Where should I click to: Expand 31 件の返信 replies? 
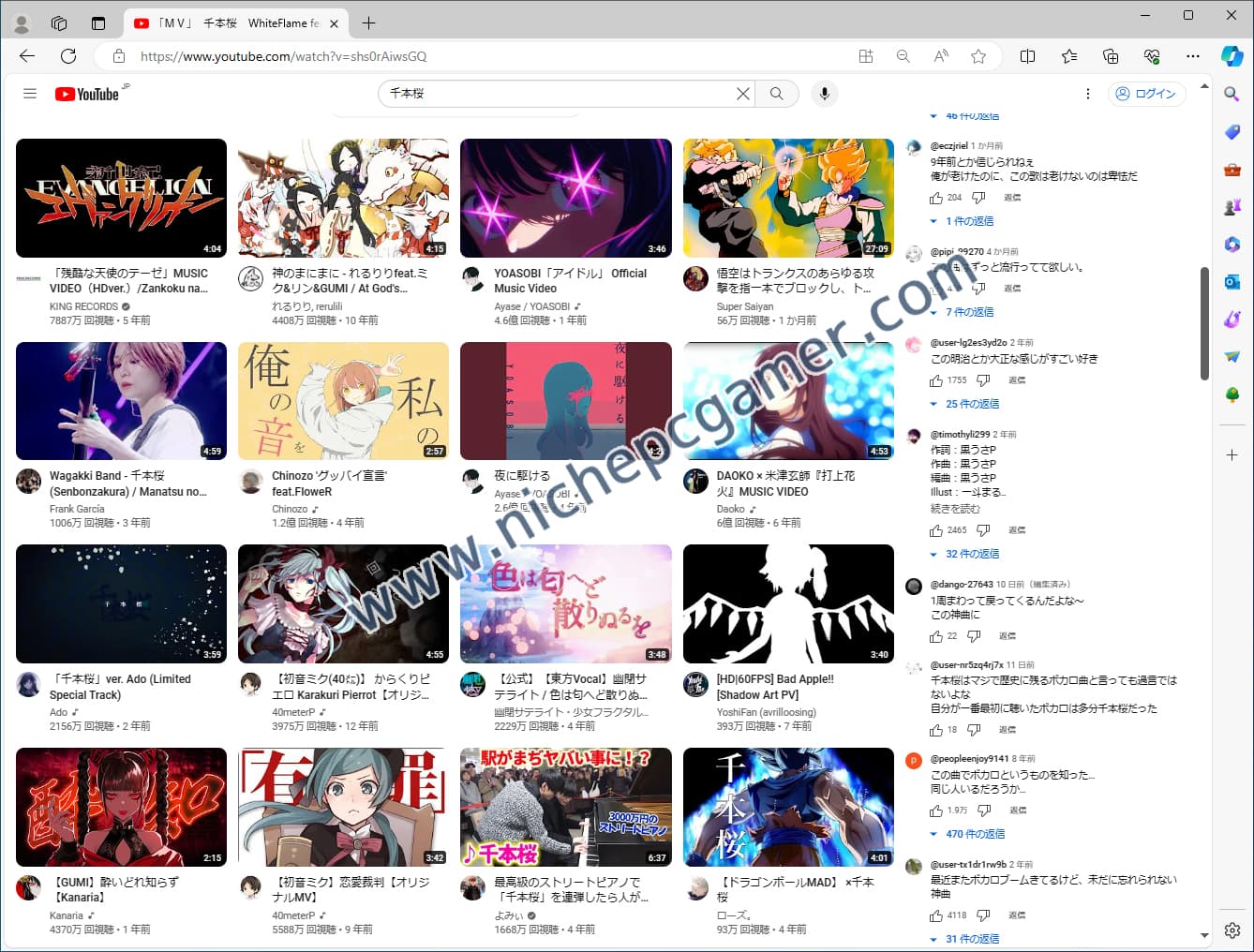pos(964,939)
